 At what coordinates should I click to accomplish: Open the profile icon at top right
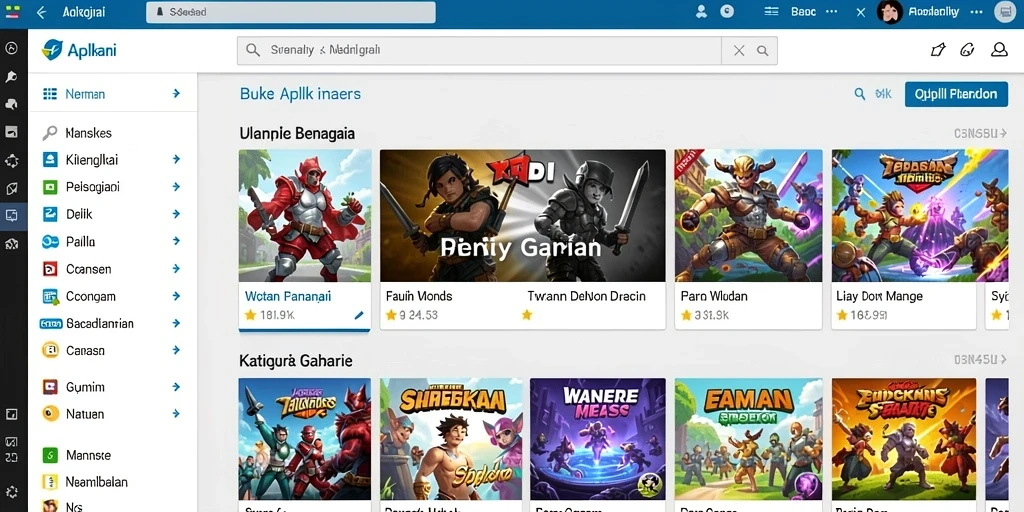point(999,50)
